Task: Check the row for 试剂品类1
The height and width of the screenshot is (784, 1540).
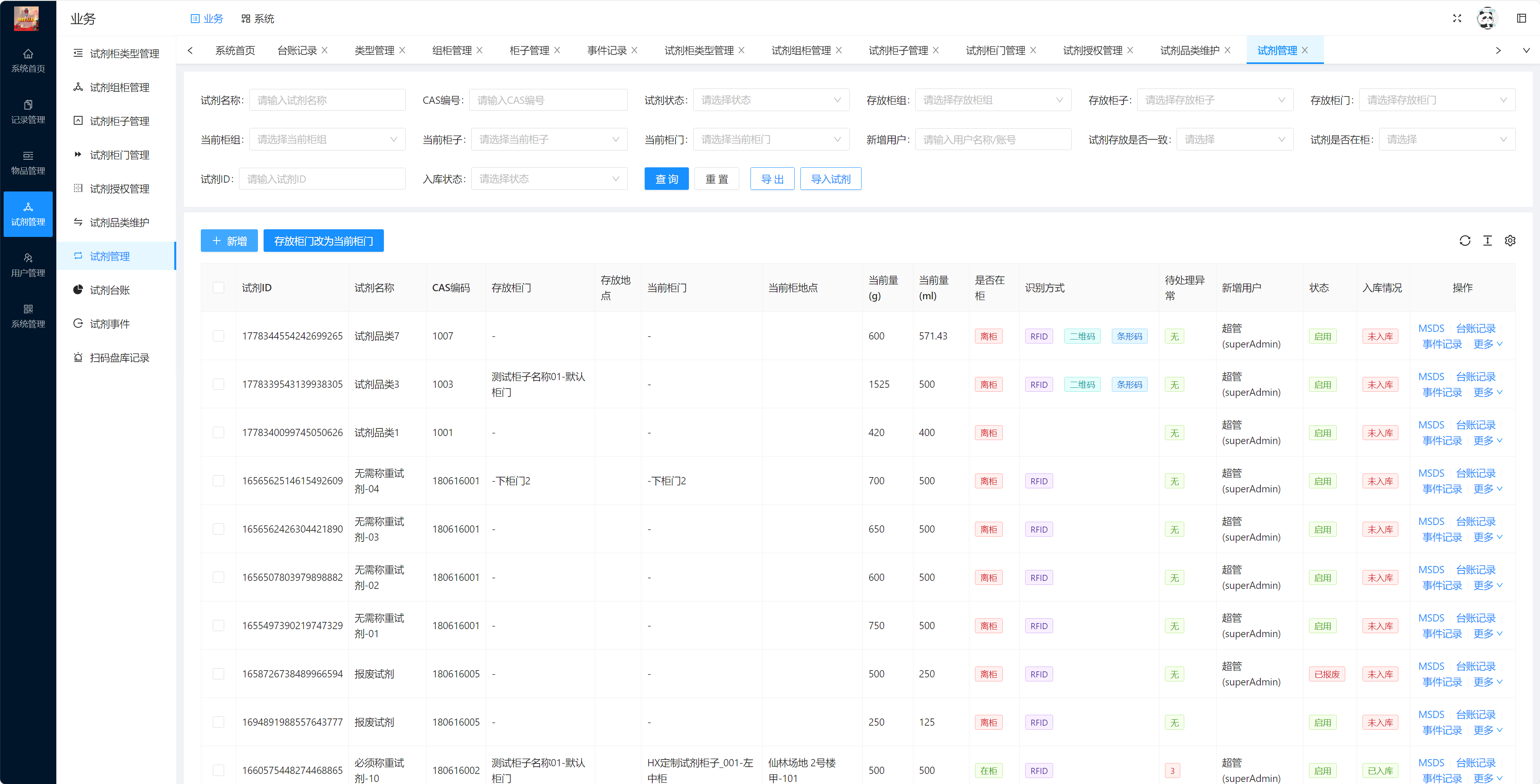Action: (x=219, y=433)
